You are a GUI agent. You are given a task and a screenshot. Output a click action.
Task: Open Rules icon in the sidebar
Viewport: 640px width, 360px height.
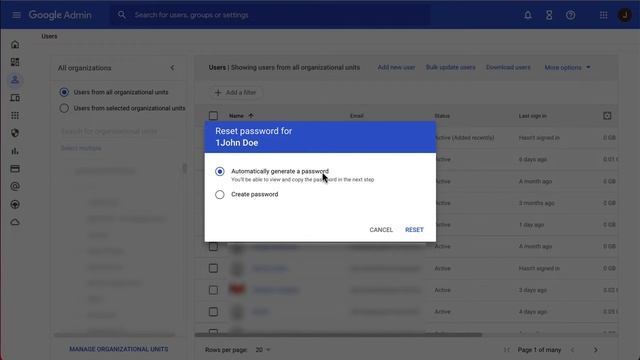tap(15, 204)
